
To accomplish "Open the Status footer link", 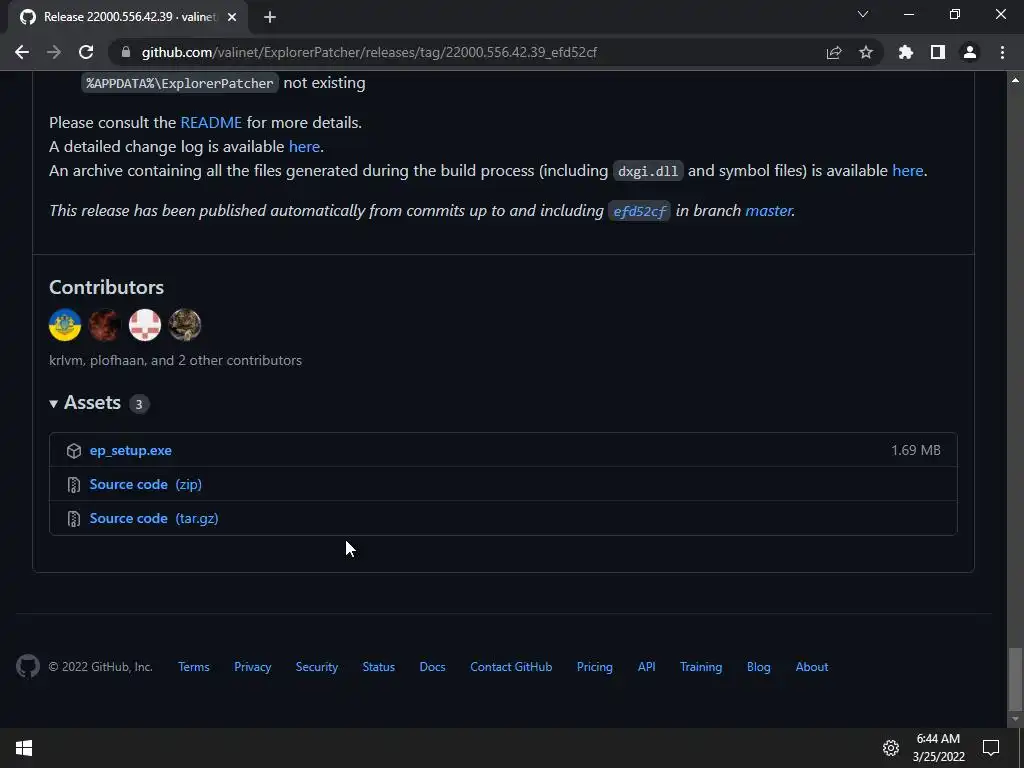I will tap(379, 667).
